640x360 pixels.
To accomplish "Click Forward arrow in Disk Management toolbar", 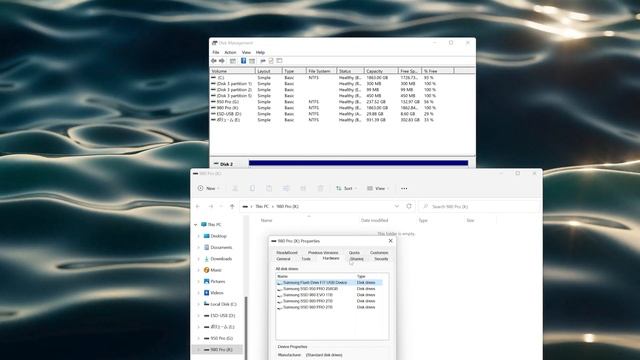I will (x=222, y=61).
